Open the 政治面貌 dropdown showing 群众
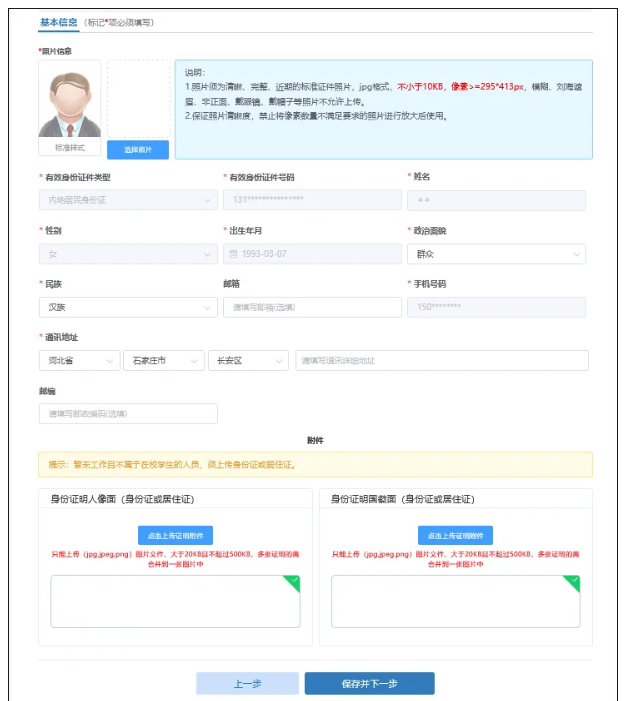Image resolution: width=643 pixels, height=701 pixels. click(496, 254)
